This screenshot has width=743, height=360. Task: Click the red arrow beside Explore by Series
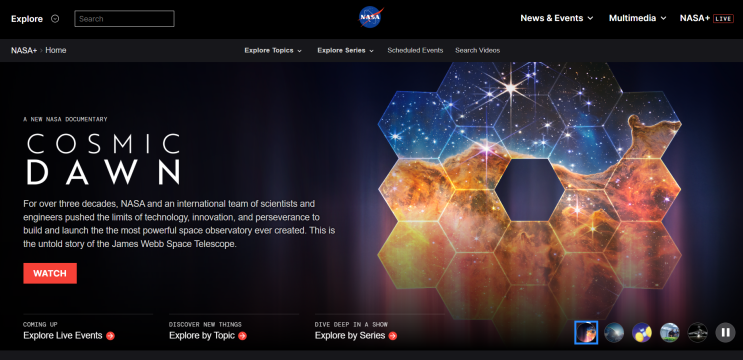[x=393, y=336]
